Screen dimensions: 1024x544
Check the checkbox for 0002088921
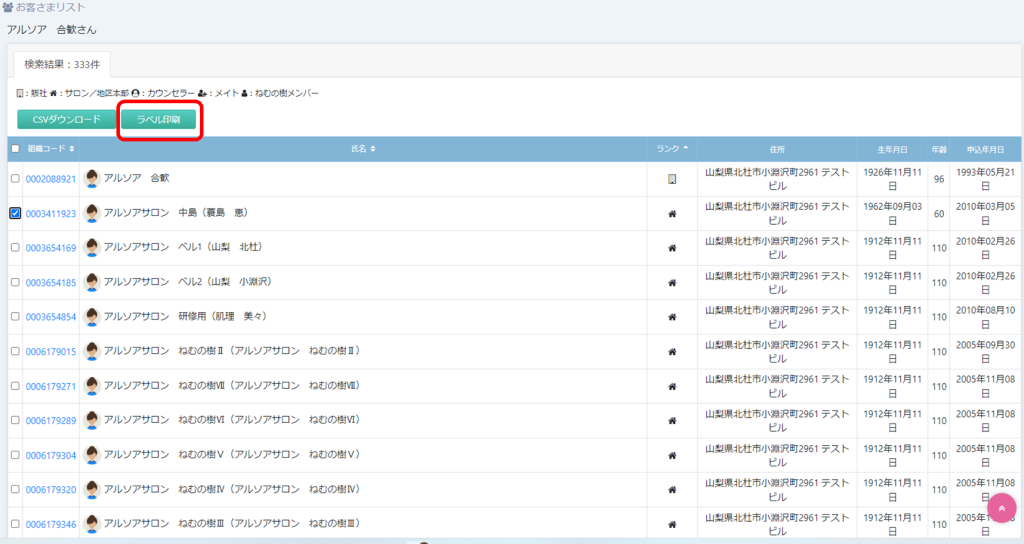click(x=14, y=179)
